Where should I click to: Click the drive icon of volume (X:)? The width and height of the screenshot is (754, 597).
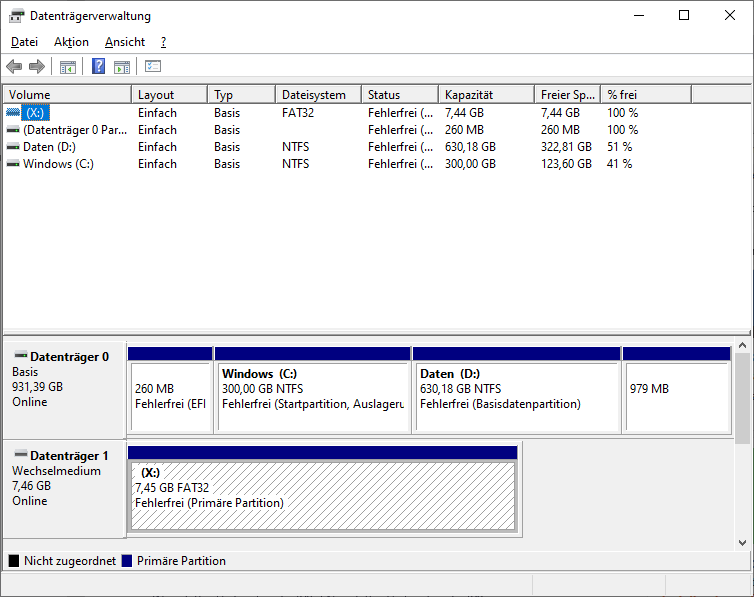click(13, 112)
